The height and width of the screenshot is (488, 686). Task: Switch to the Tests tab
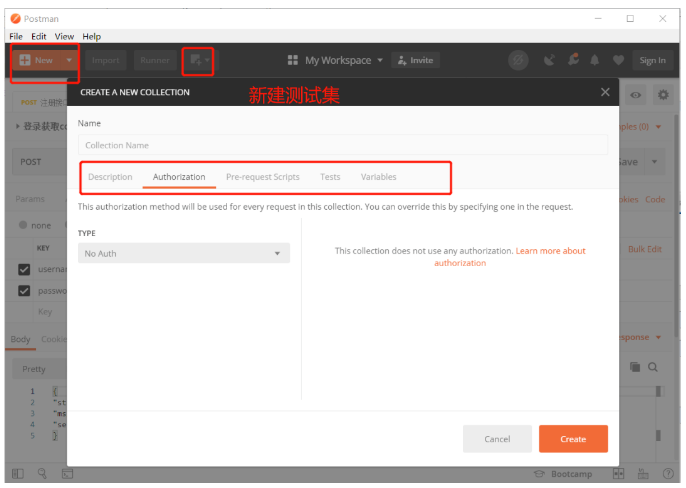pos(330,177)
